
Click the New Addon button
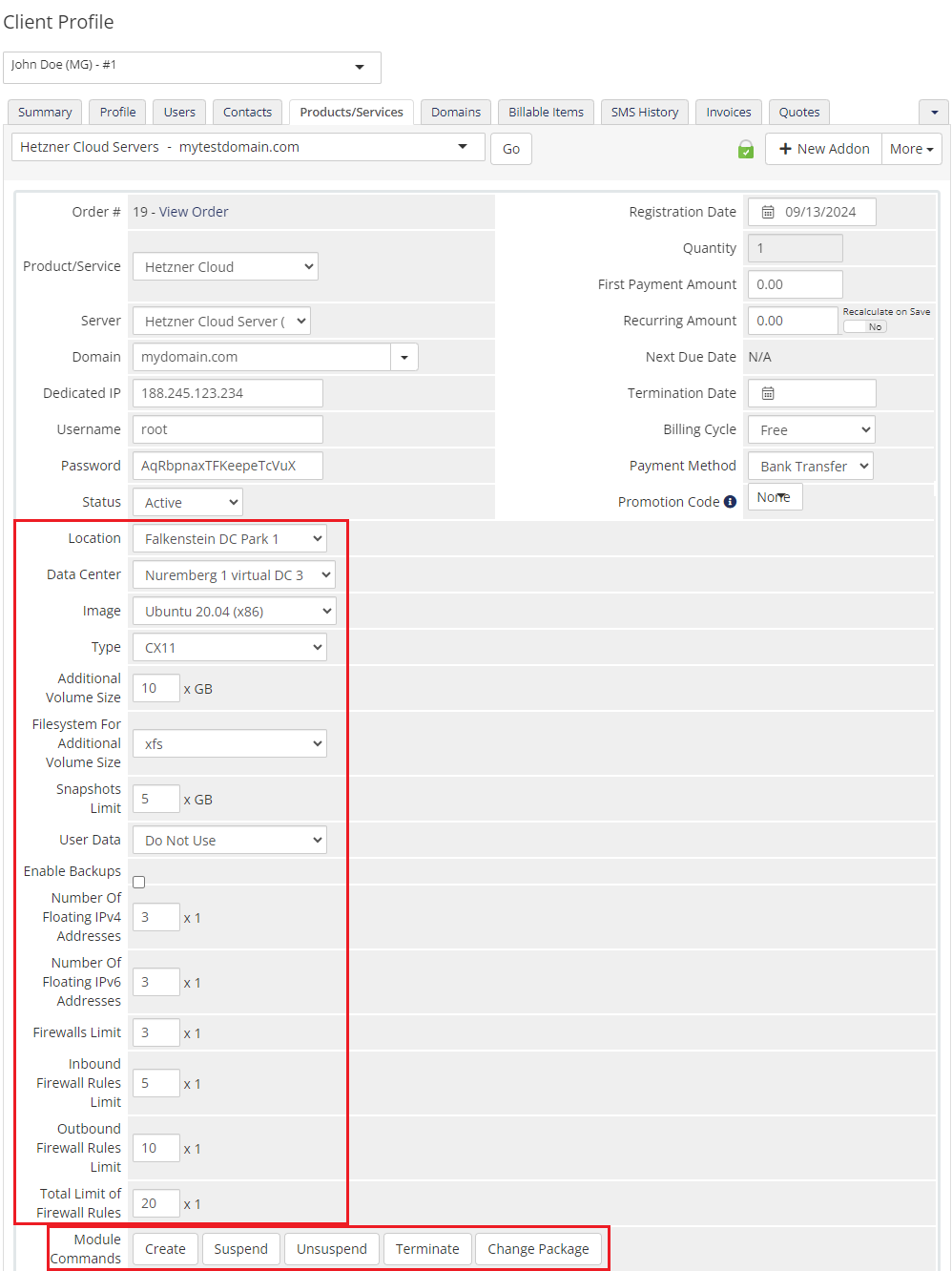tap(824, 149)
